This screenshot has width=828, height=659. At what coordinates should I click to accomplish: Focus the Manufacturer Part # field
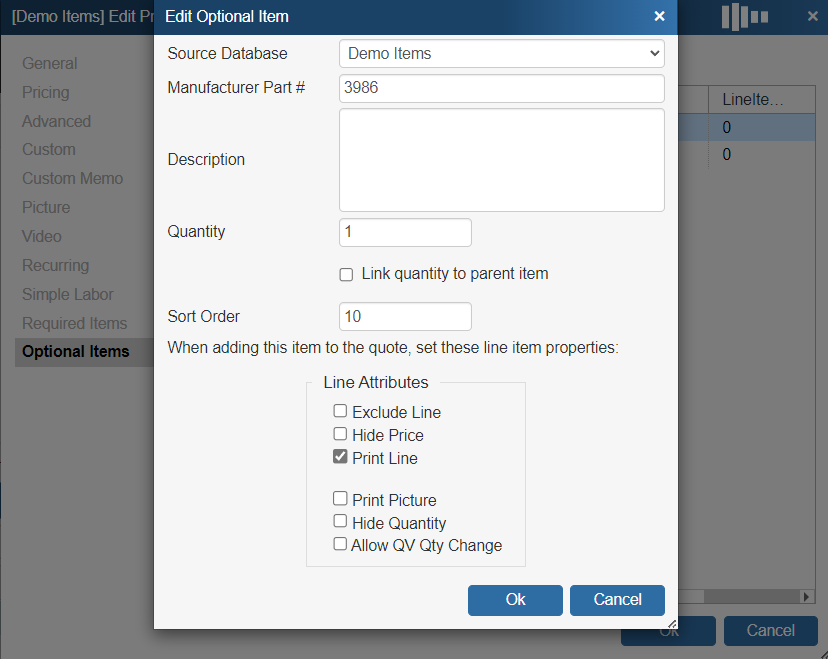tap(502, 88)
